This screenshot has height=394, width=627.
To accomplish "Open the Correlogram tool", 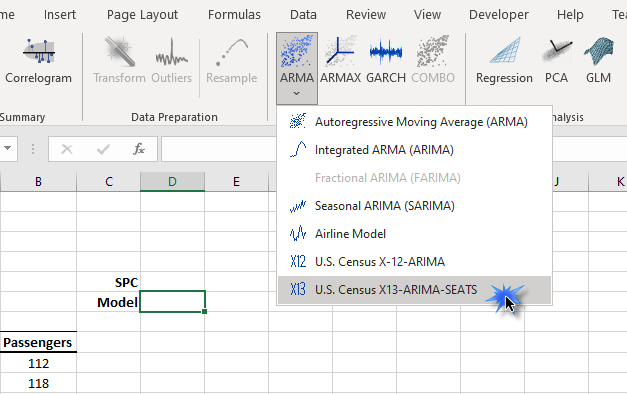I will [x=38, y=60].
